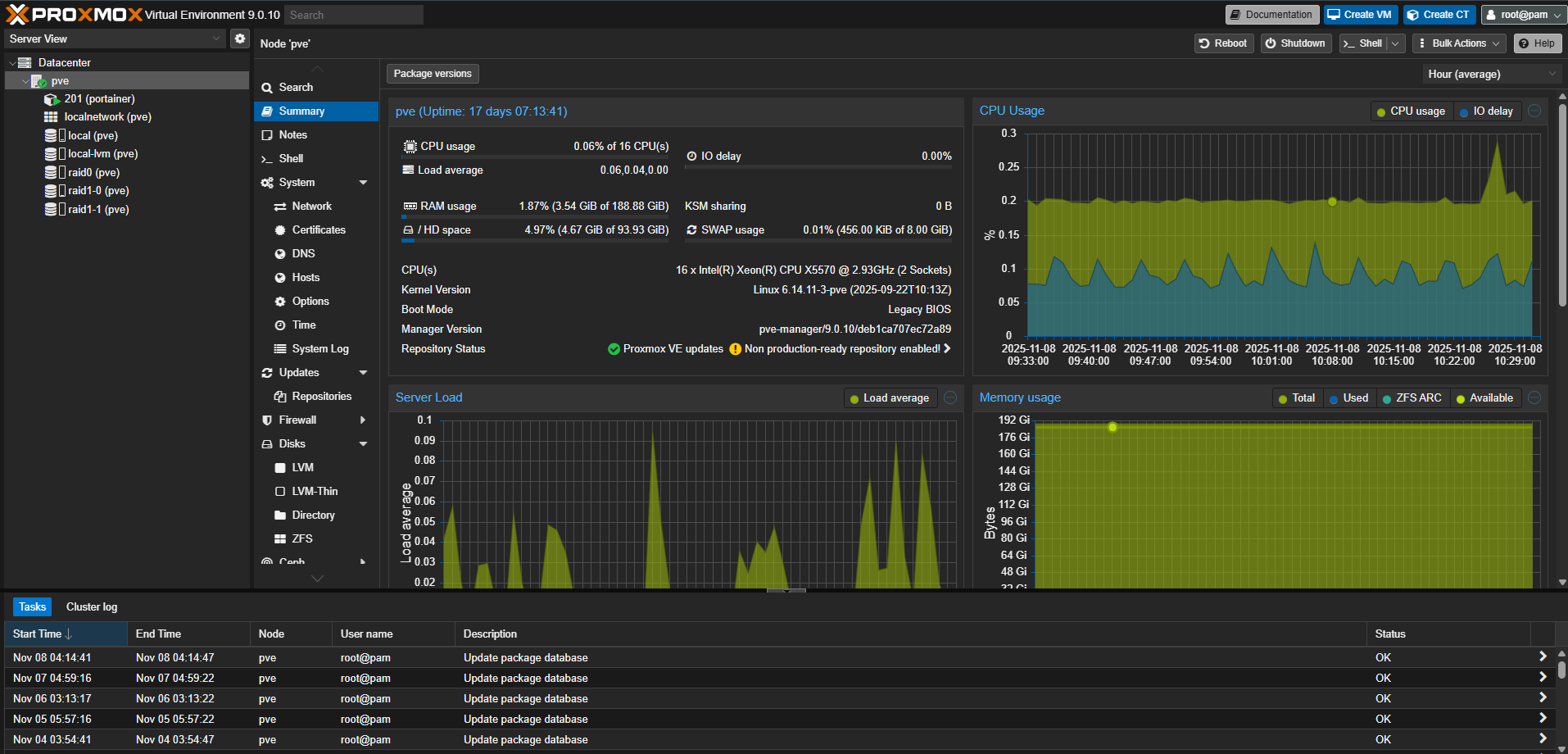
Task: Open the Package versions dialog
Action: coord(432,73)
